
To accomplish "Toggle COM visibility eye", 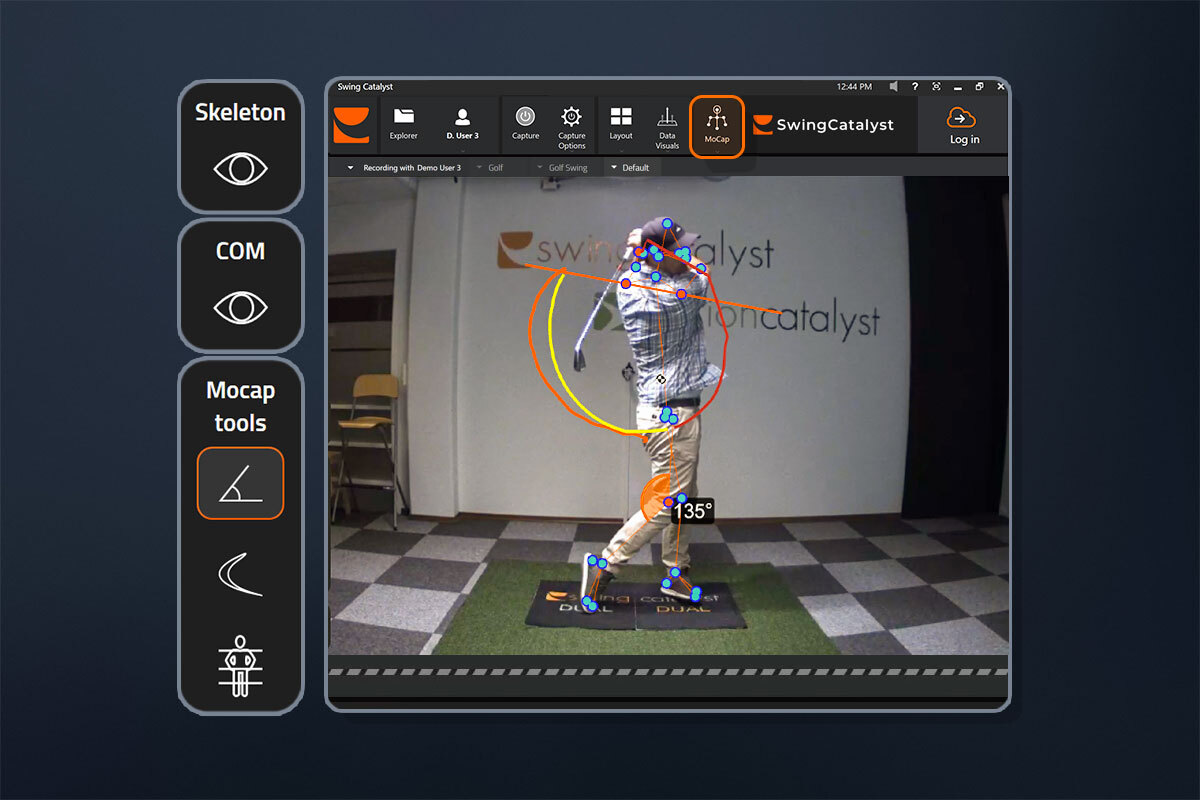I will tap(240, 307).
